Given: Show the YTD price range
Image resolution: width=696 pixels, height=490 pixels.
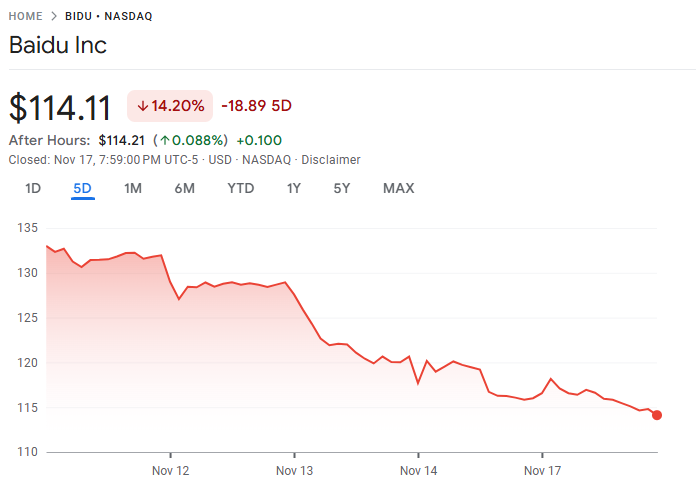Looking at the screenshot, I should tap(240, 188).
